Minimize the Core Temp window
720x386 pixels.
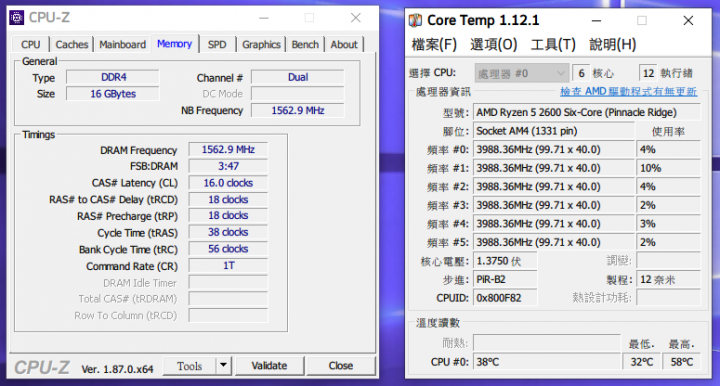pyautogui.click(x=596, y=21)
